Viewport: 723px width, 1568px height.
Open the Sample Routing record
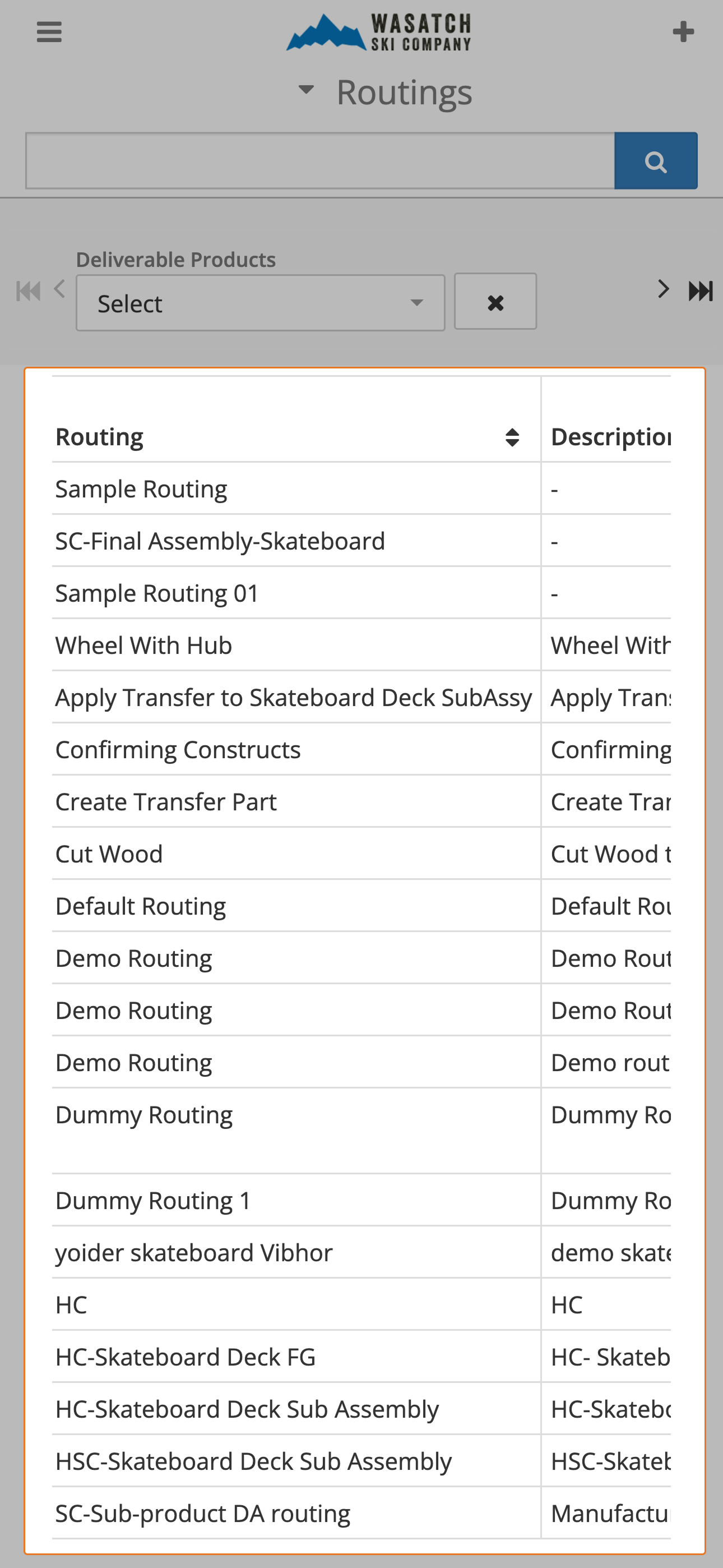point(141,488)
